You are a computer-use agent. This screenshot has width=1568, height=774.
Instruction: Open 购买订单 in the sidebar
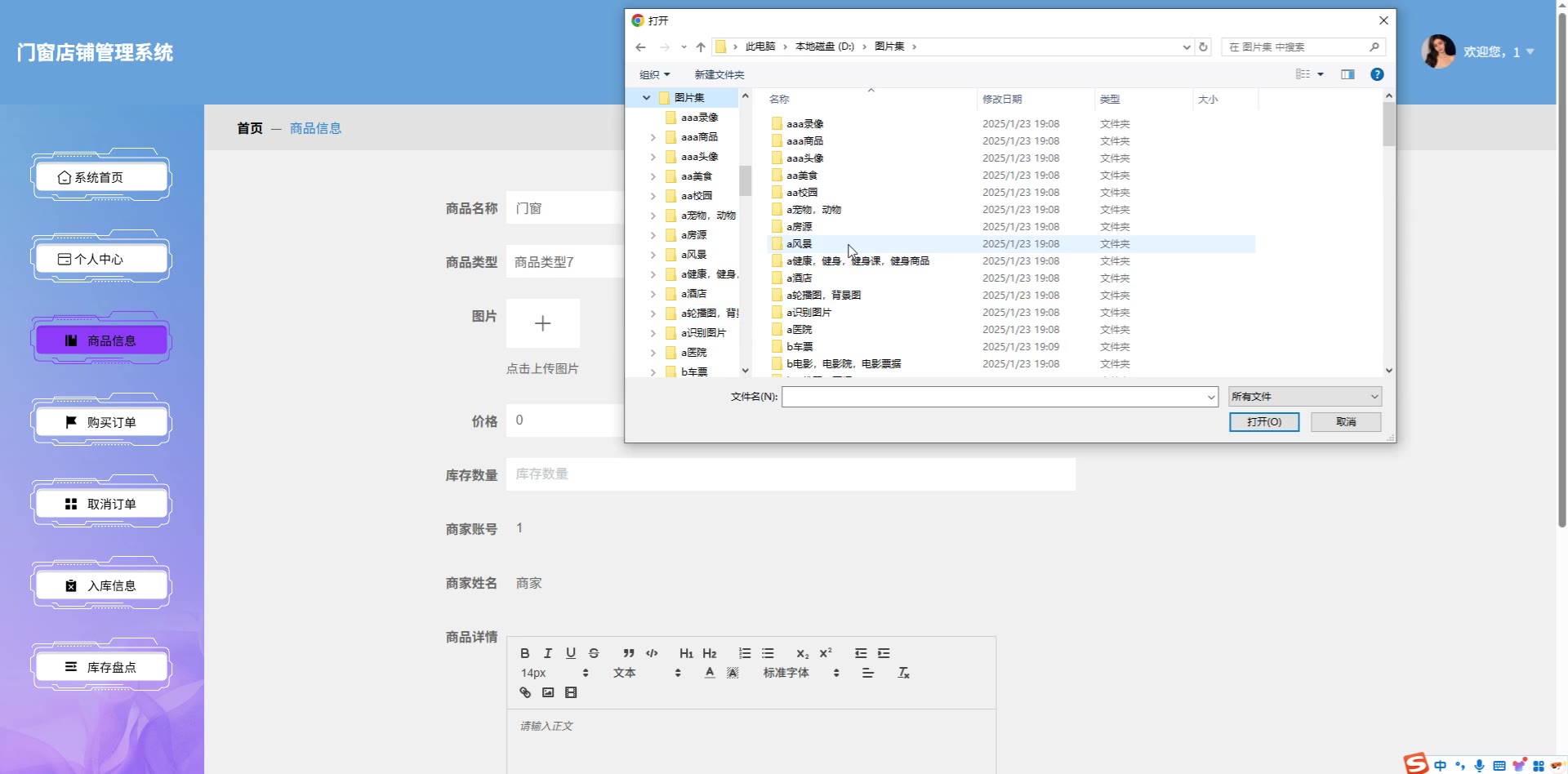click(x=101, y=422)
